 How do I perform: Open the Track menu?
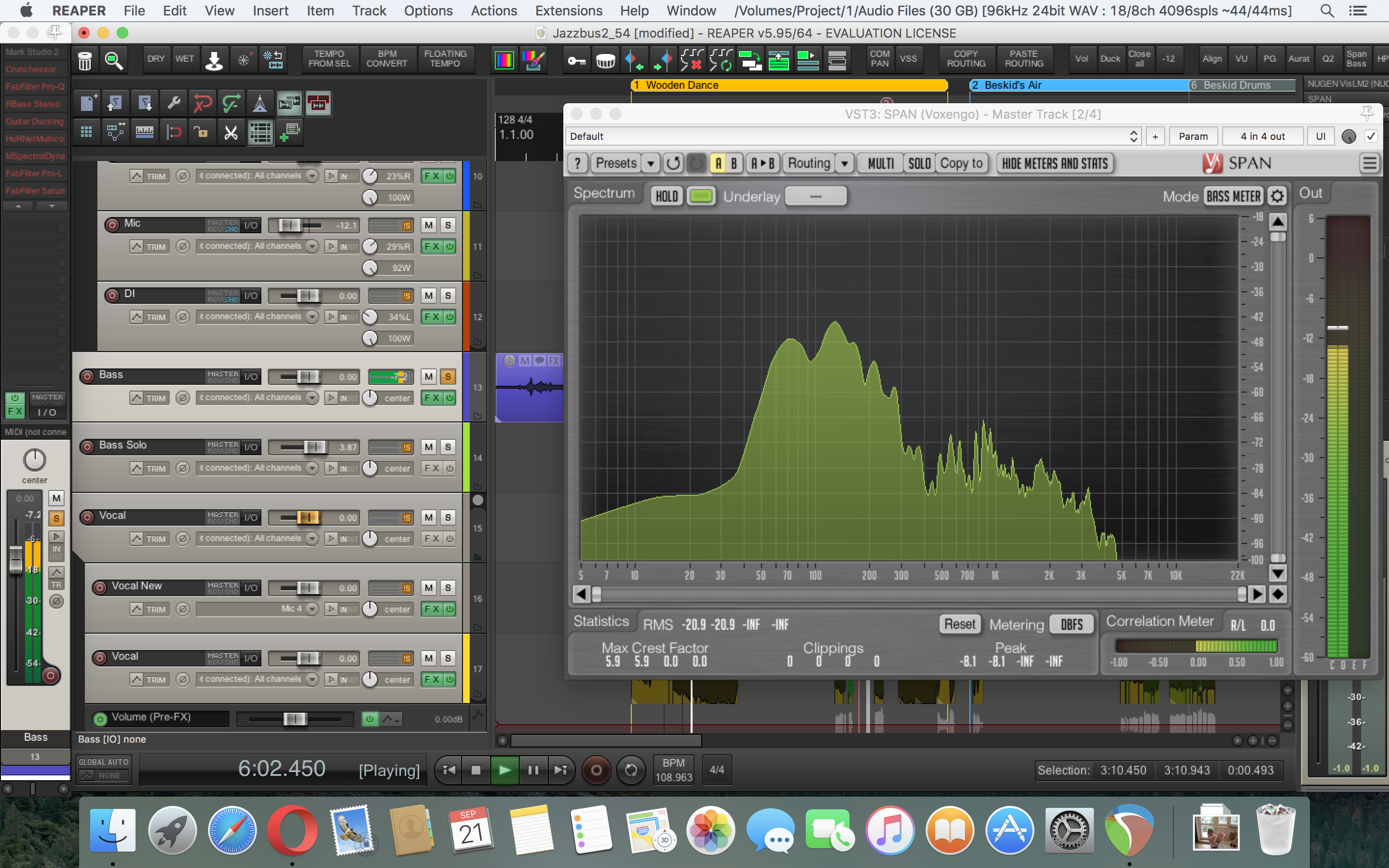[368, 10]
